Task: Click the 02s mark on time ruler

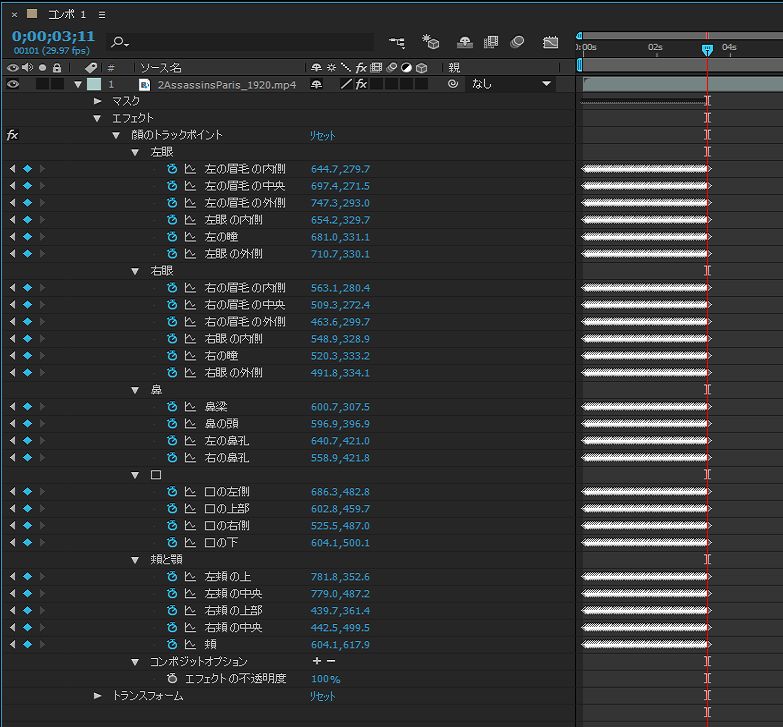Action: (x=655, y=47)
